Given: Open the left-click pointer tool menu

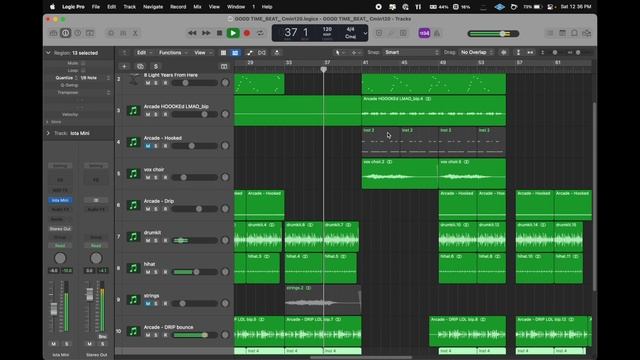Looking at the screenshot, I should (339, 53).
